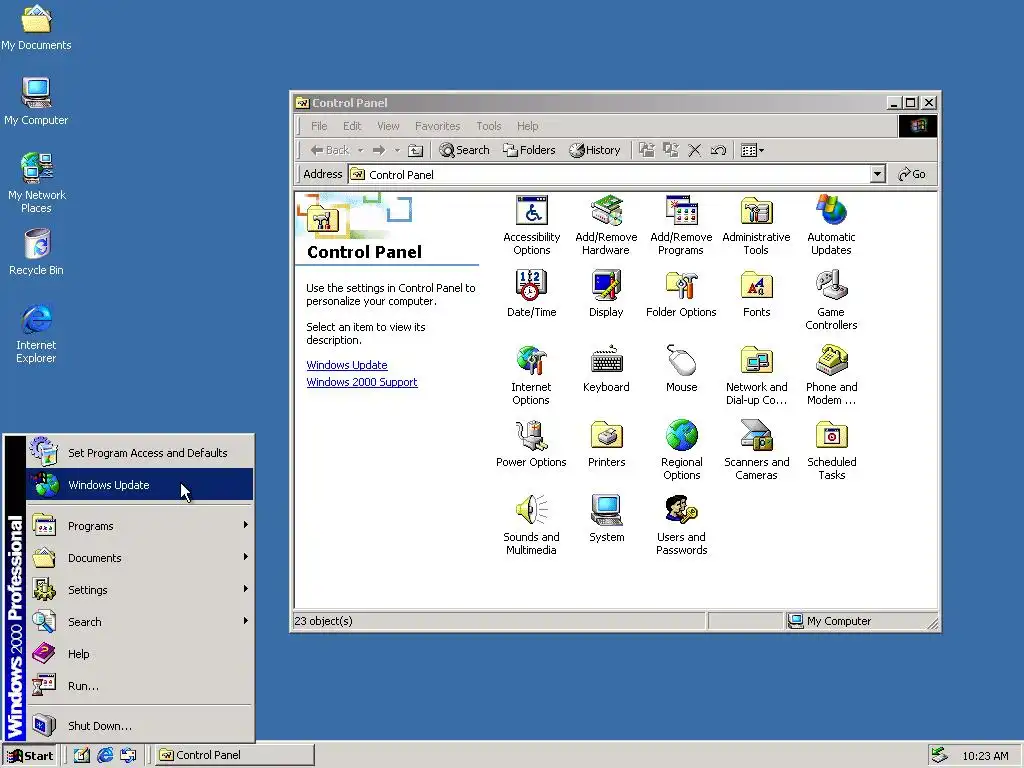This screenshot has width=1024, height=768.
Task: Click the Windows 2000 Support link
Action: coord(362,382)
